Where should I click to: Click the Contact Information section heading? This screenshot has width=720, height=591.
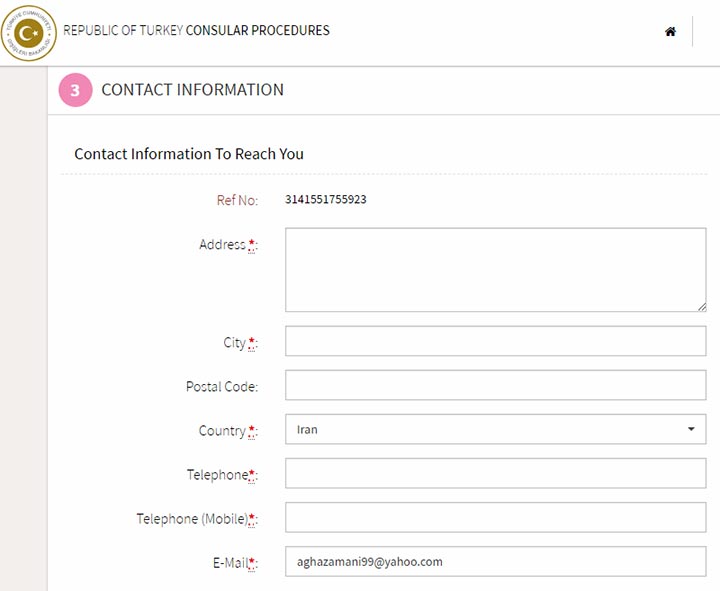pos(192,90)
